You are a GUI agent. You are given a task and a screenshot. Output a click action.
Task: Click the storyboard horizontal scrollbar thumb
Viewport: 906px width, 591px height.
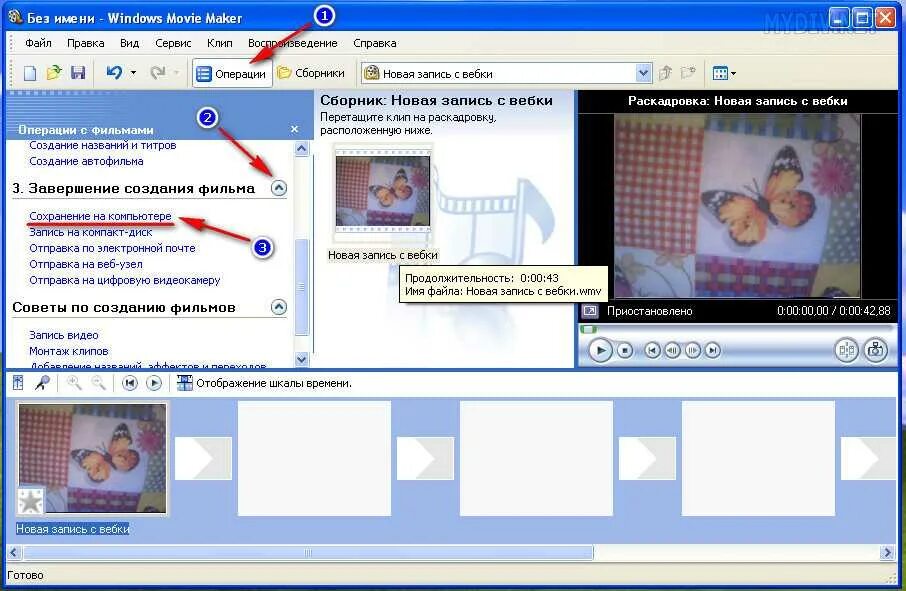tap(308, 553)
